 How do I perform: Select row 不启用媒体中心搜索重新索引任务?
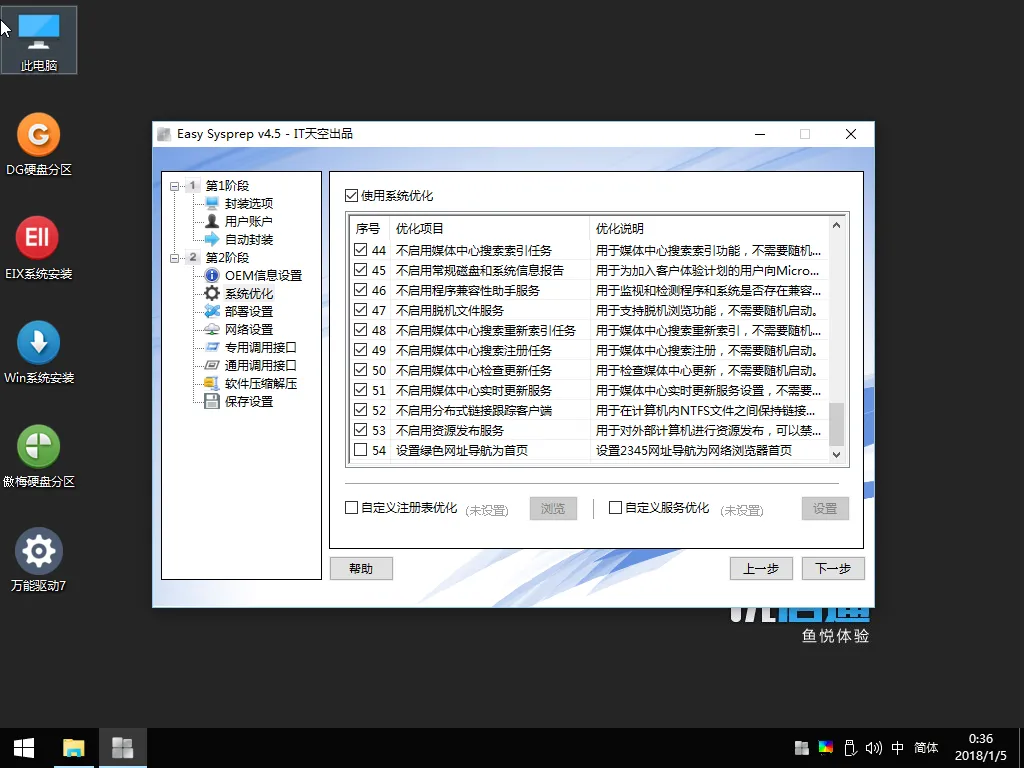(588, 330)
